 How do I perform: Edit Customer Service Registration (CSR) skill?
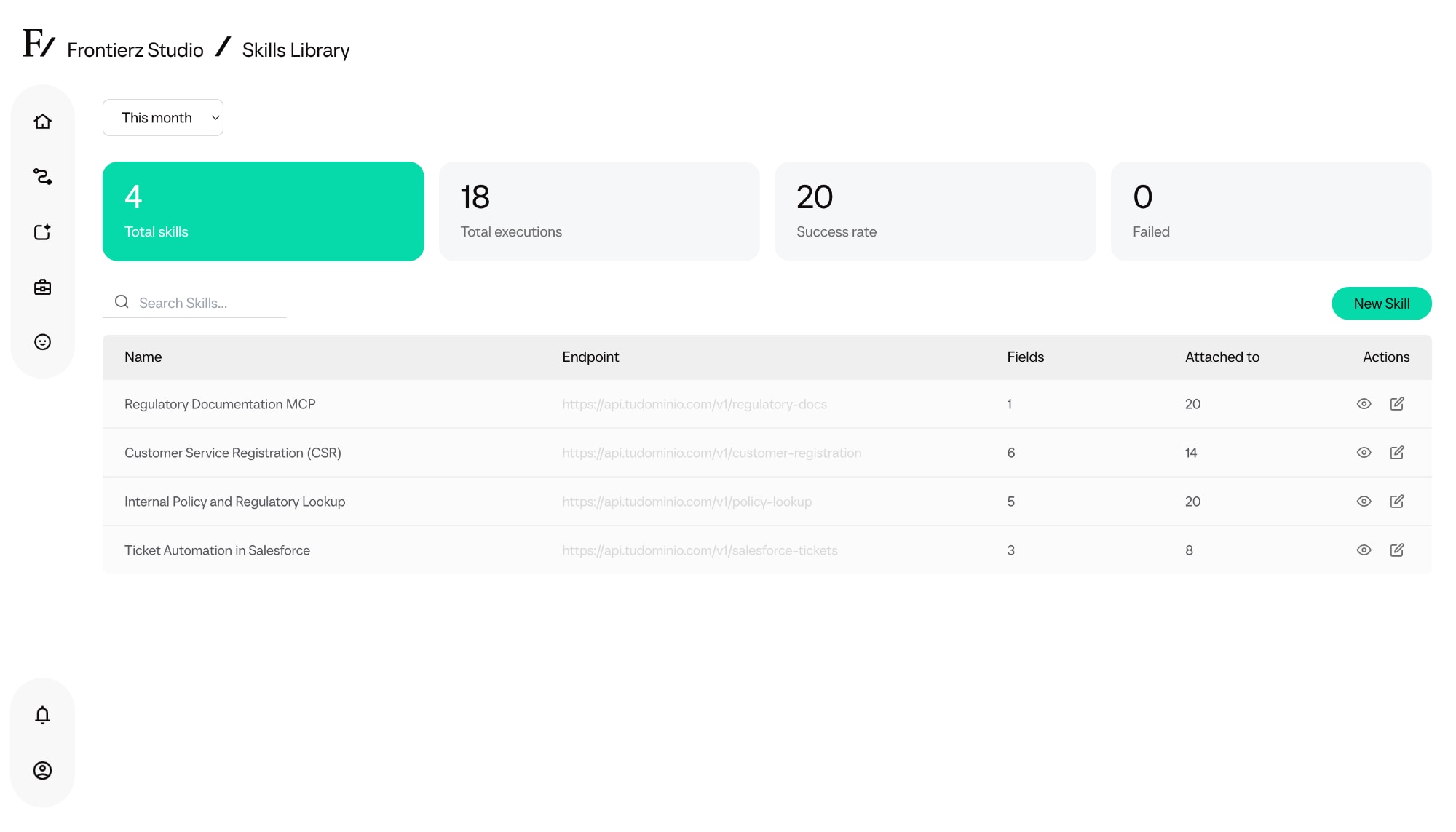tap(1398, 452)
